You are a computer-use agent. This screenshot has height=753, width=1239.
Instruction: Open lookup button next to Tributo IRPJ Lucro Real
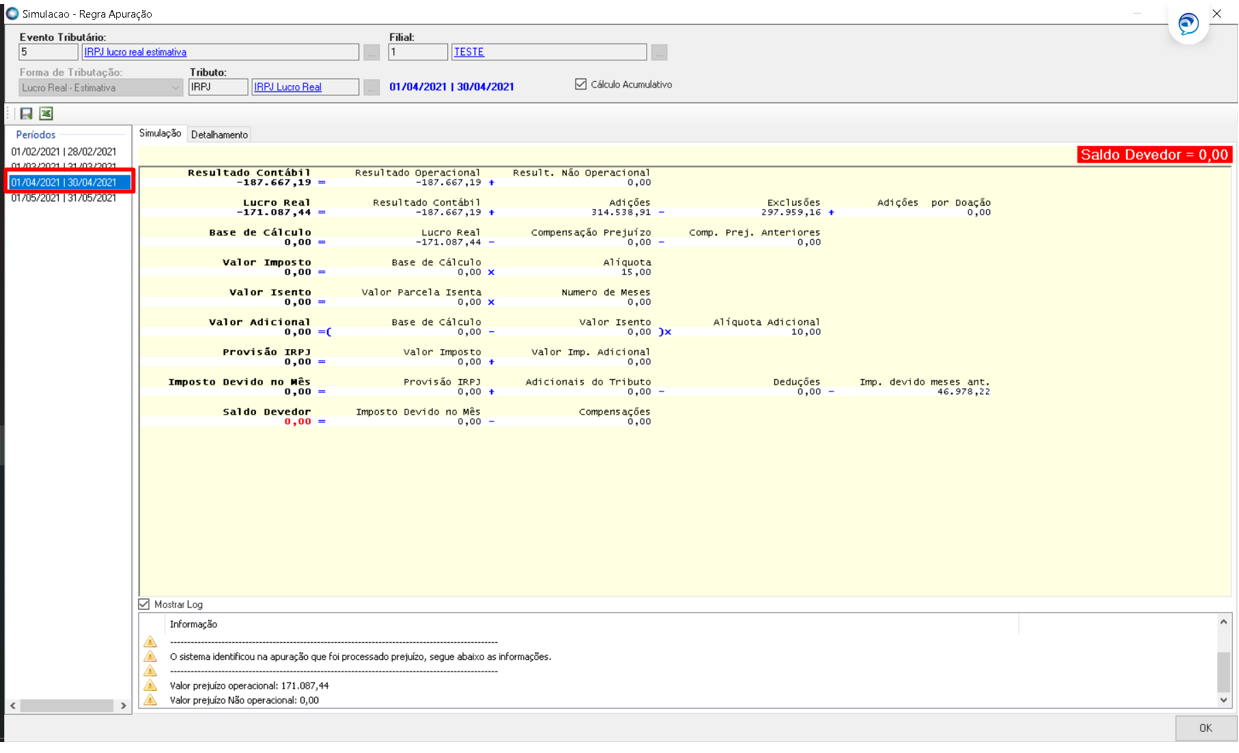pos(371,87)
